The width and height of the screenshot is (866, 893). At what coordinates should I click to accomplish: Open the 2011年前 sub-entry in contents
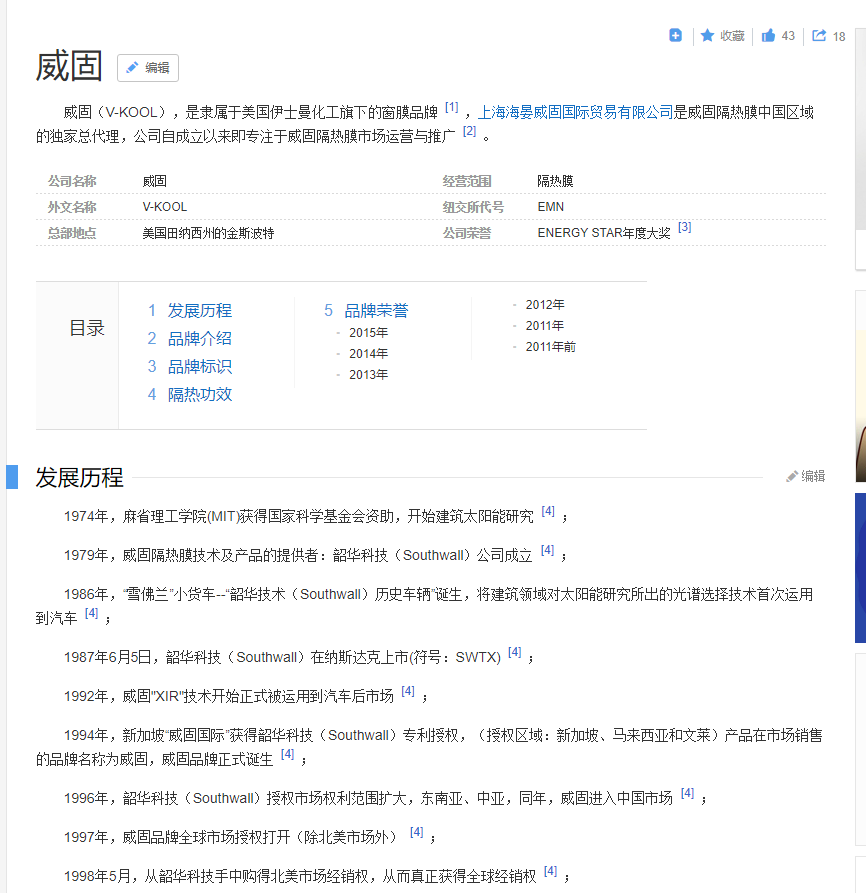[x=551, y=347]
